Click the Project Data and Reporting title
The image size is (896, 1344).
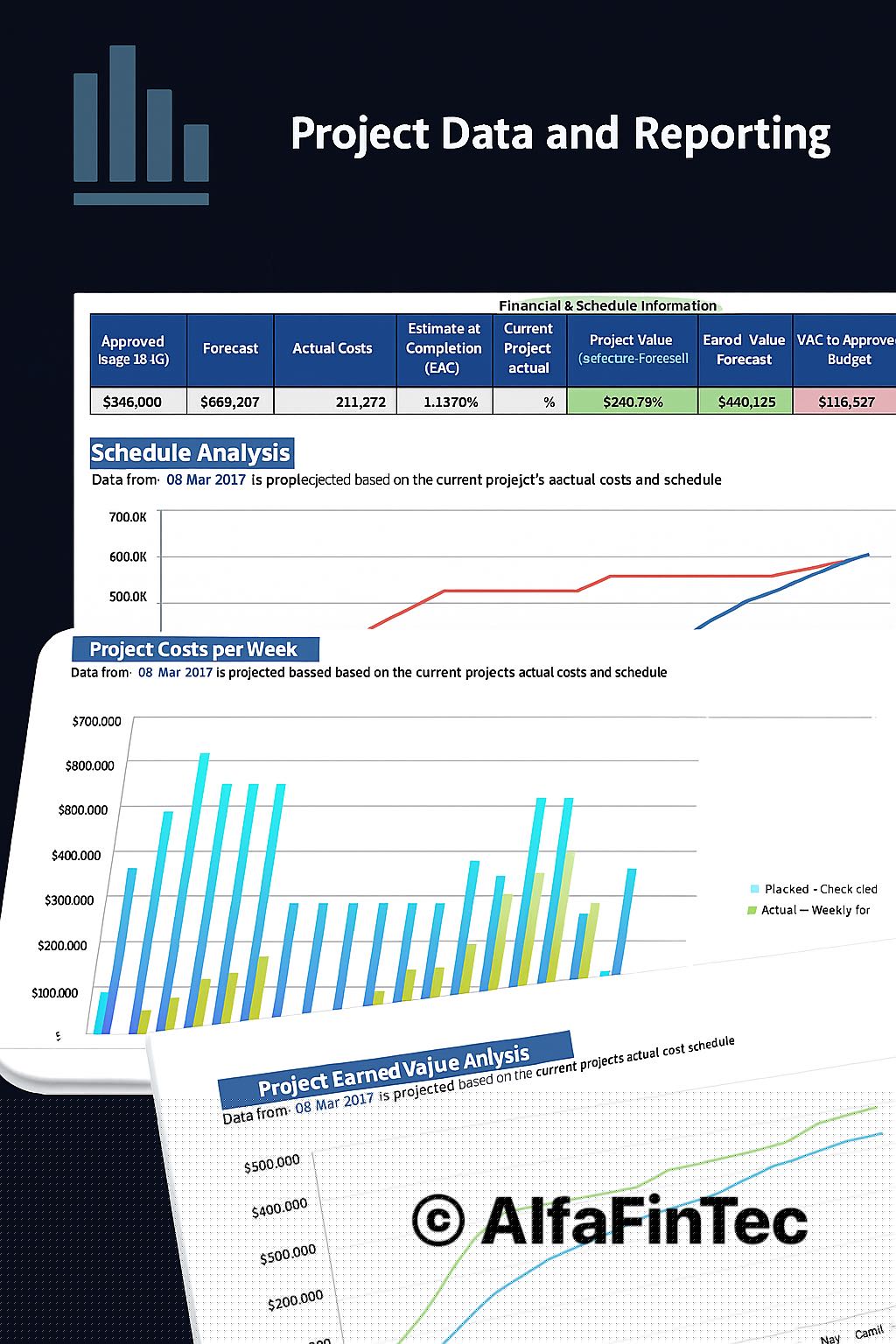pyautogui.click(x=560, y=134)
